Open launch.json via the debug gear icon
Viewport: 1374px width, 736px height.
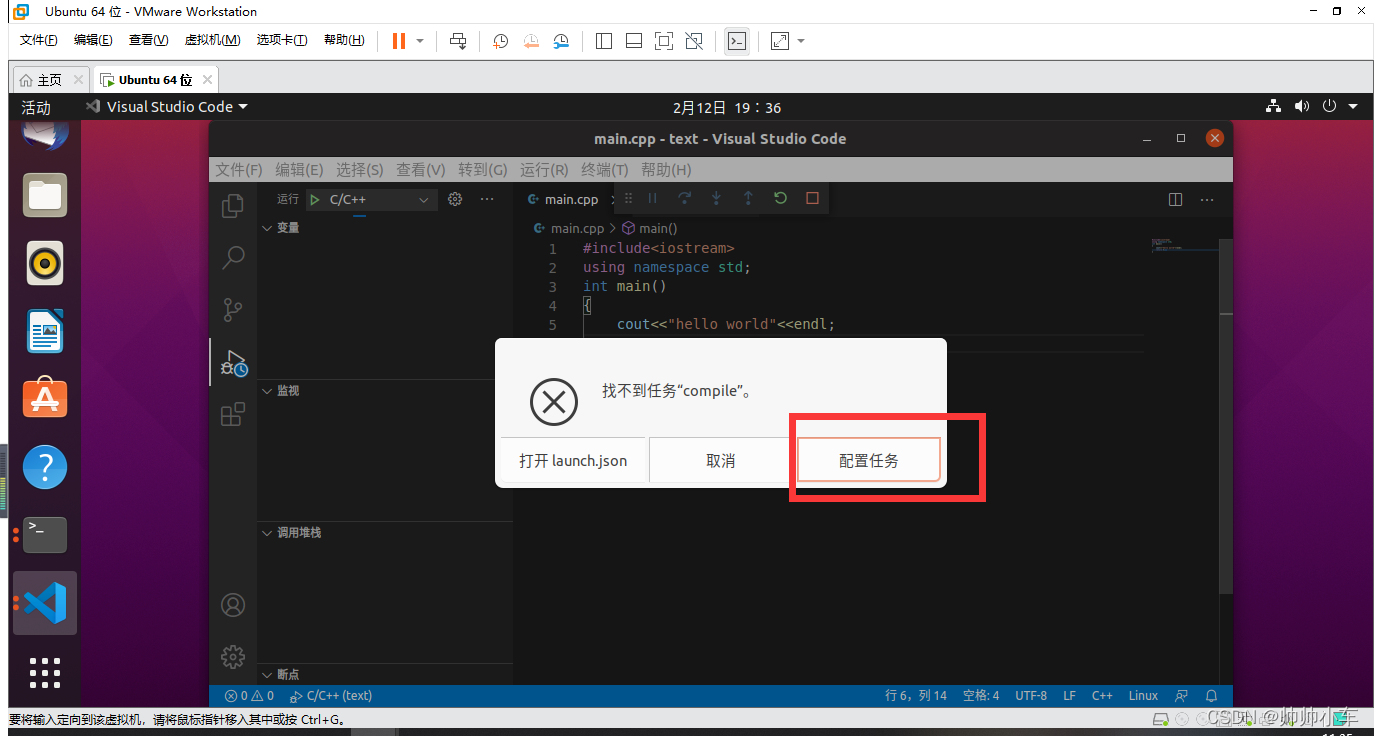(x=455, y=199)
